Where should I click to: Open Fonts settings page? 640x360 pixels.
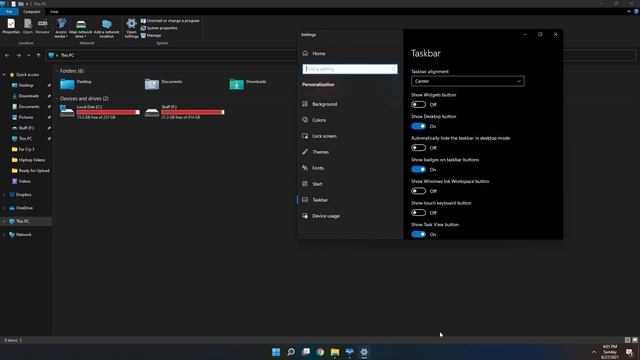point(318,168)
